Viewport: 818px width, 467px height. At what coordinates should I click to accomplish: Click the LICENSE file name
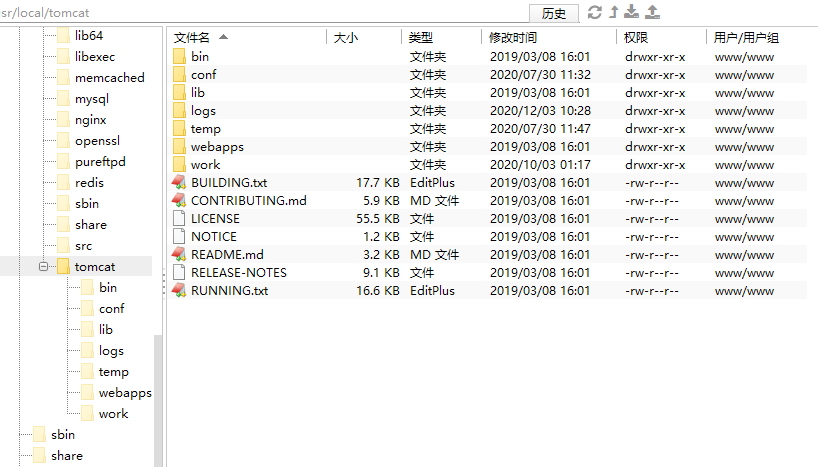pos(215,219)
